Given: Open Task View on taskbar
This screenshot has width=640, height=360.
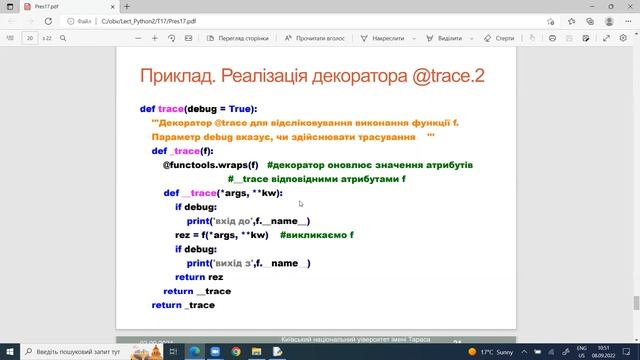Looking at the screenshot, I should 173,351.
